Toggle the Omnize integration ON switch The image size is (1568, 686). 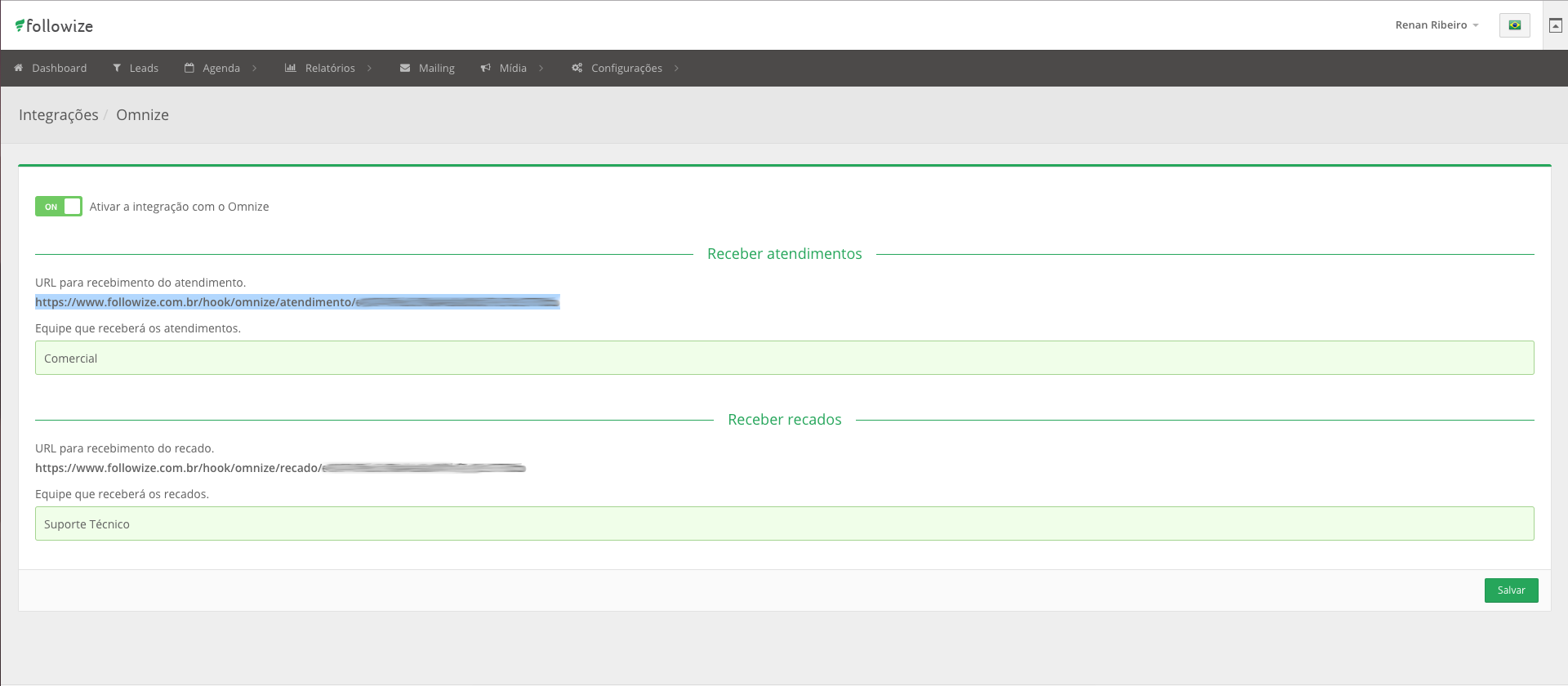[59, 207]
